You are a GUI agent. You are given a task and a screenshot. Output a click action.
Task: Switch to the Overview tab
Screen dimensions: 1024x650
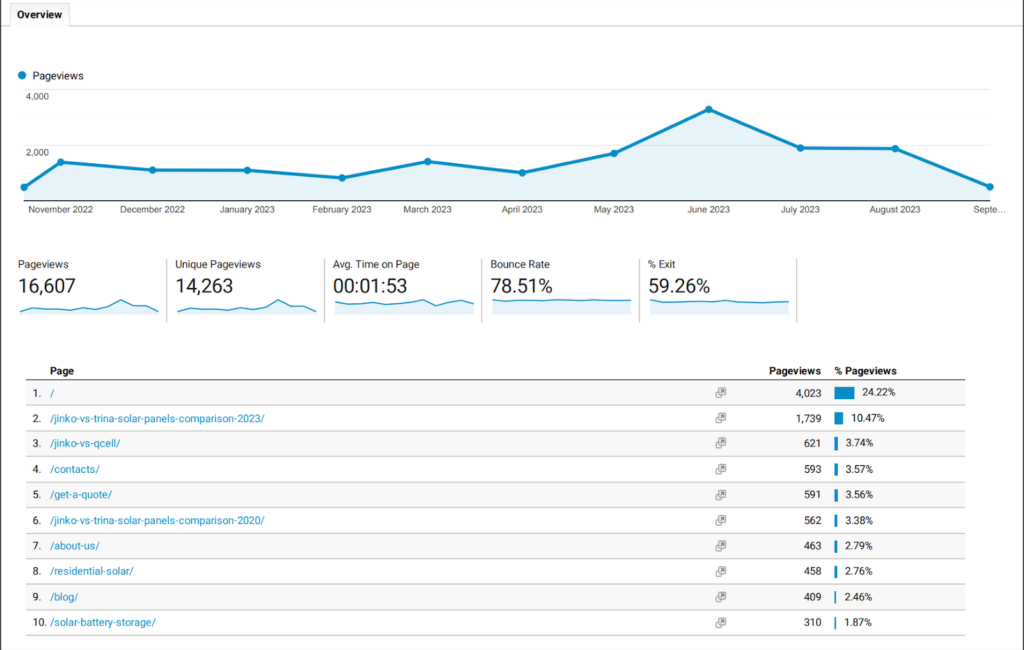39,15
